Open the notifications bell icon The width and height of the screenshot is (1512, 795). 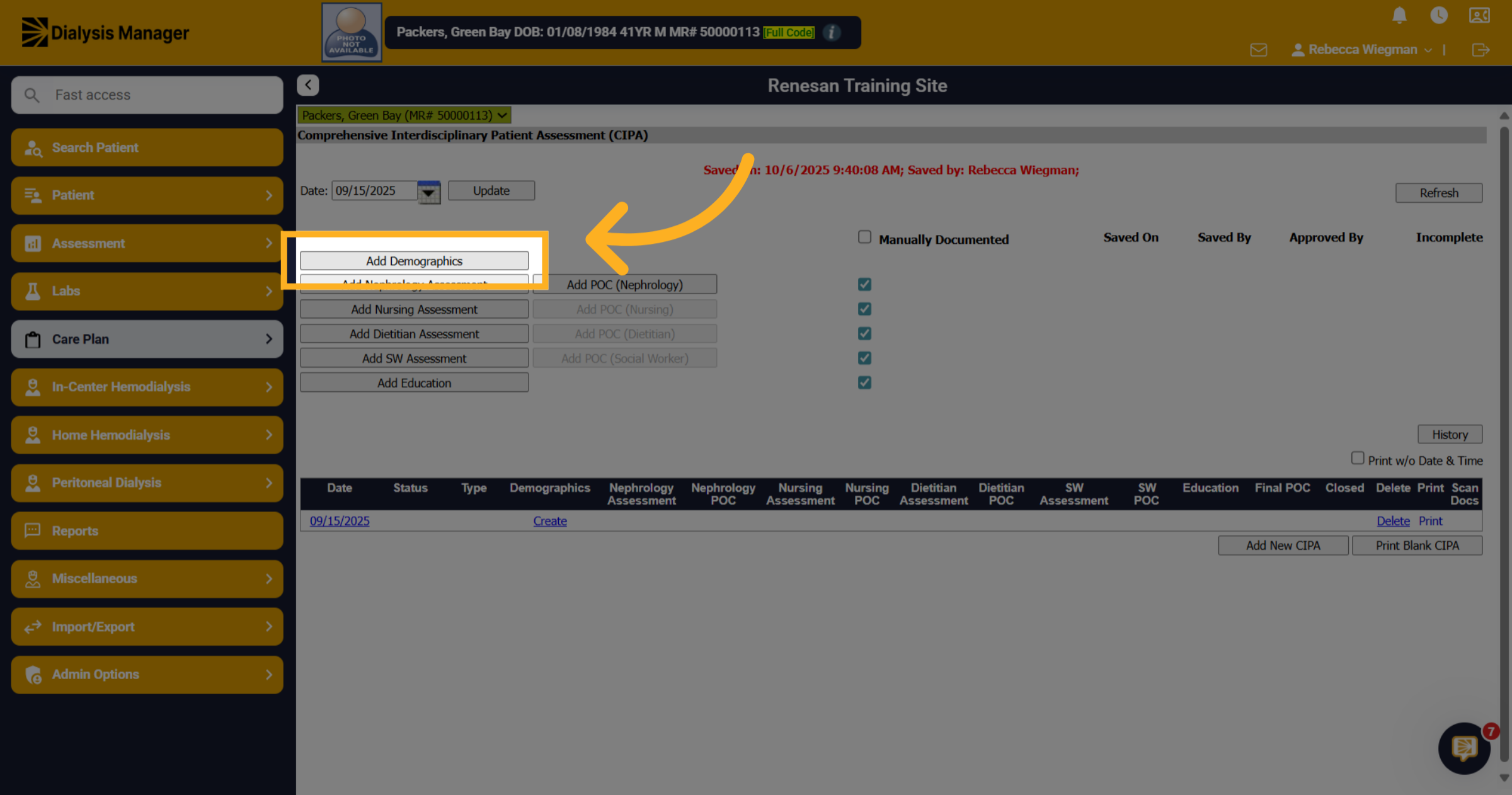click(1399, 15)
